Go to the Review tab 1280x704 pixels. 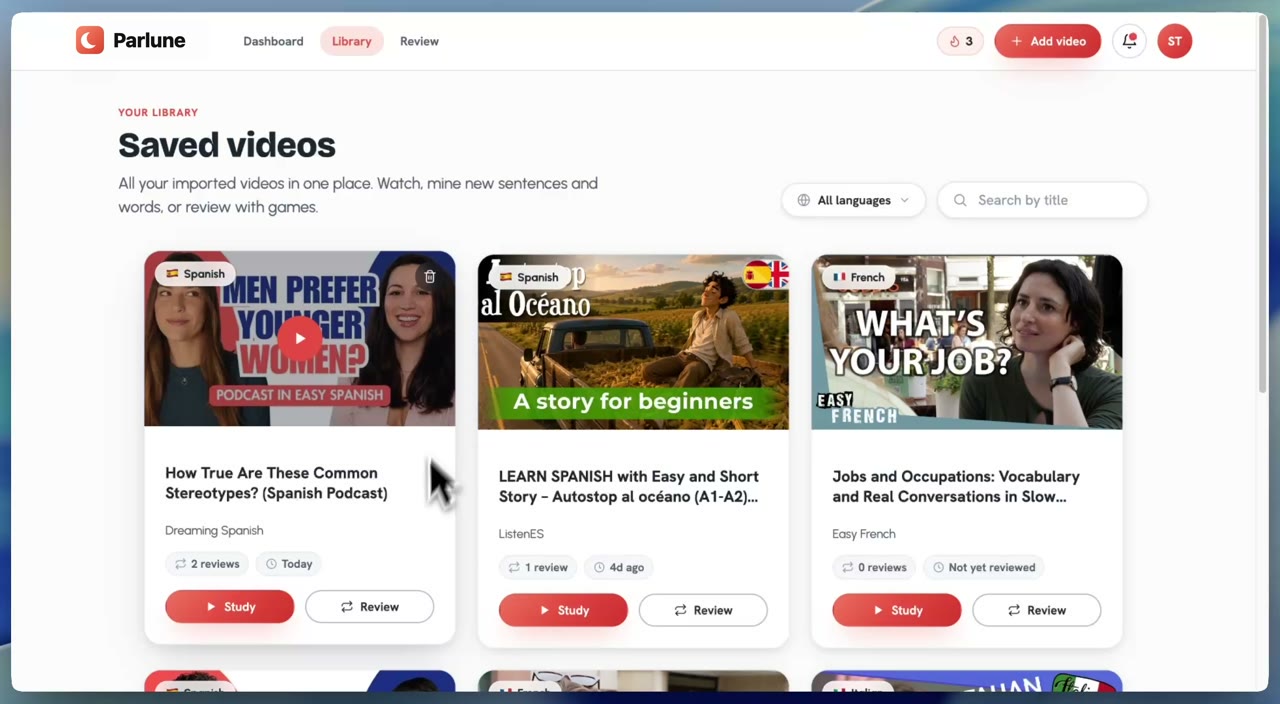click(419, 41)
